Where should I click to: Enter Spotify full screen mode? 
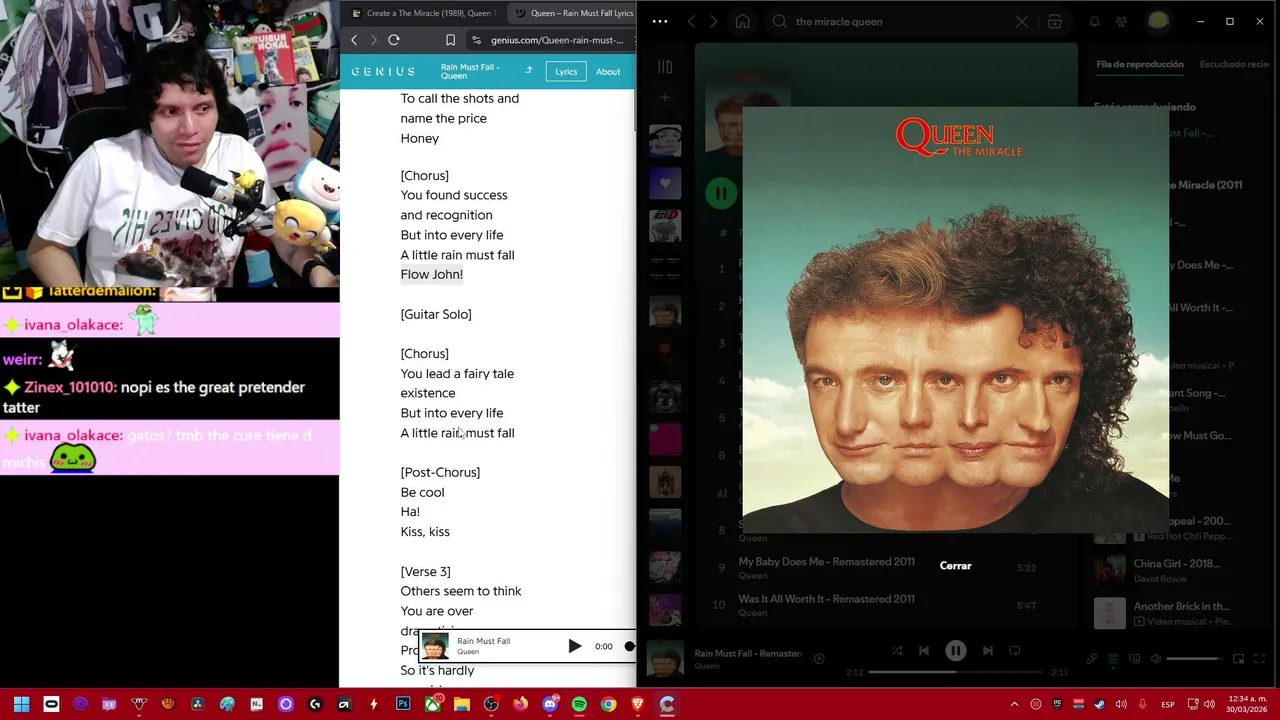point(1259,659)
